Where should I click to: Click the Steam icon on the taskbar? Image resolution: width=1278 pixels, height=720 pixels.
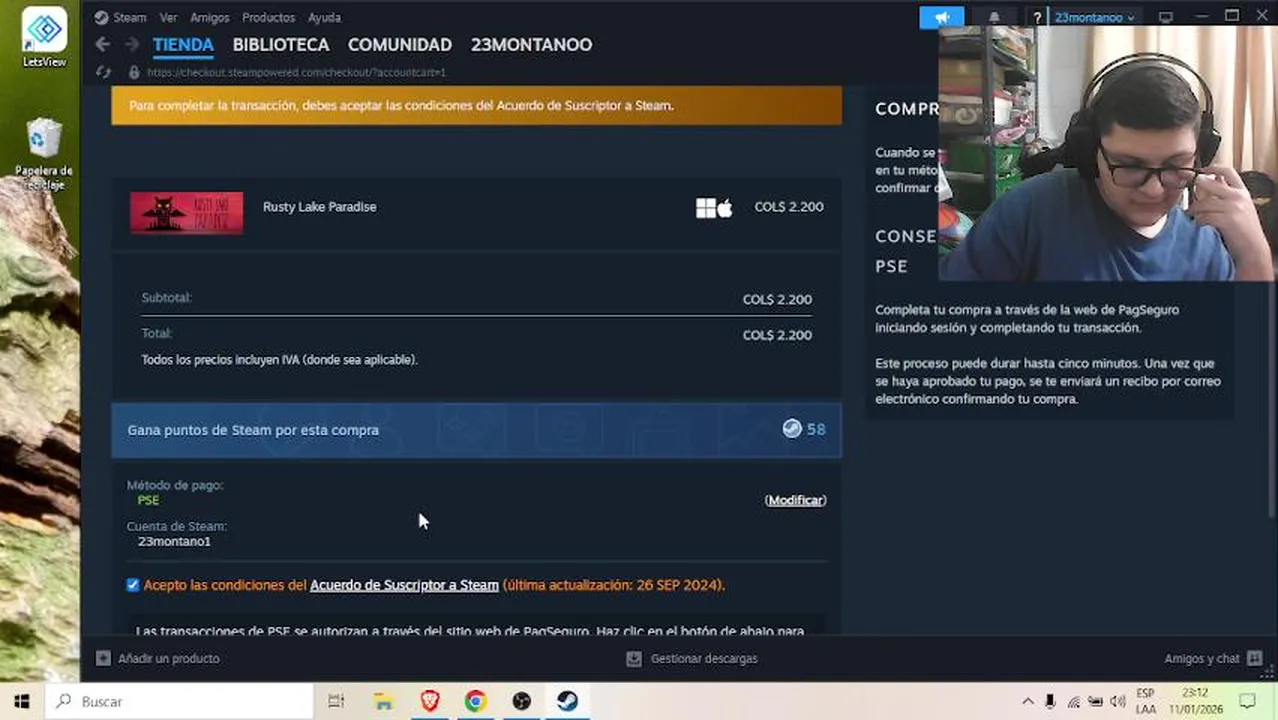(568, 701)
